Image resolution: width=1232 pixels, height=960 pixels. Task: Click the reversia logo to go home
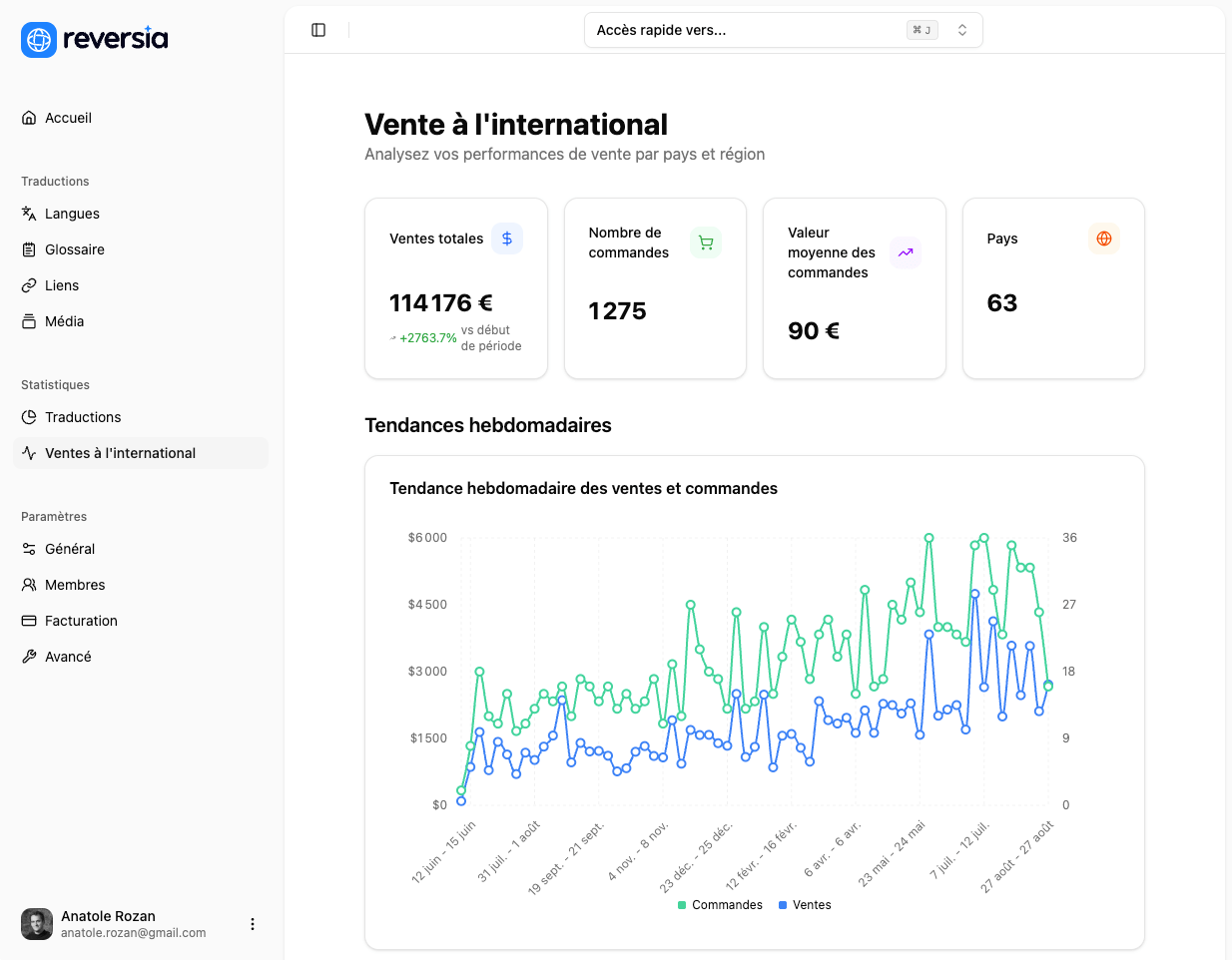[94, 40]
